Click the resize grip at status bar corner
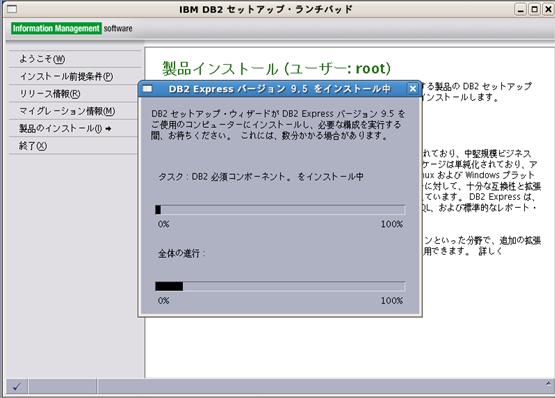Viewport: 555px width, 398px height. tap(548, 383)
